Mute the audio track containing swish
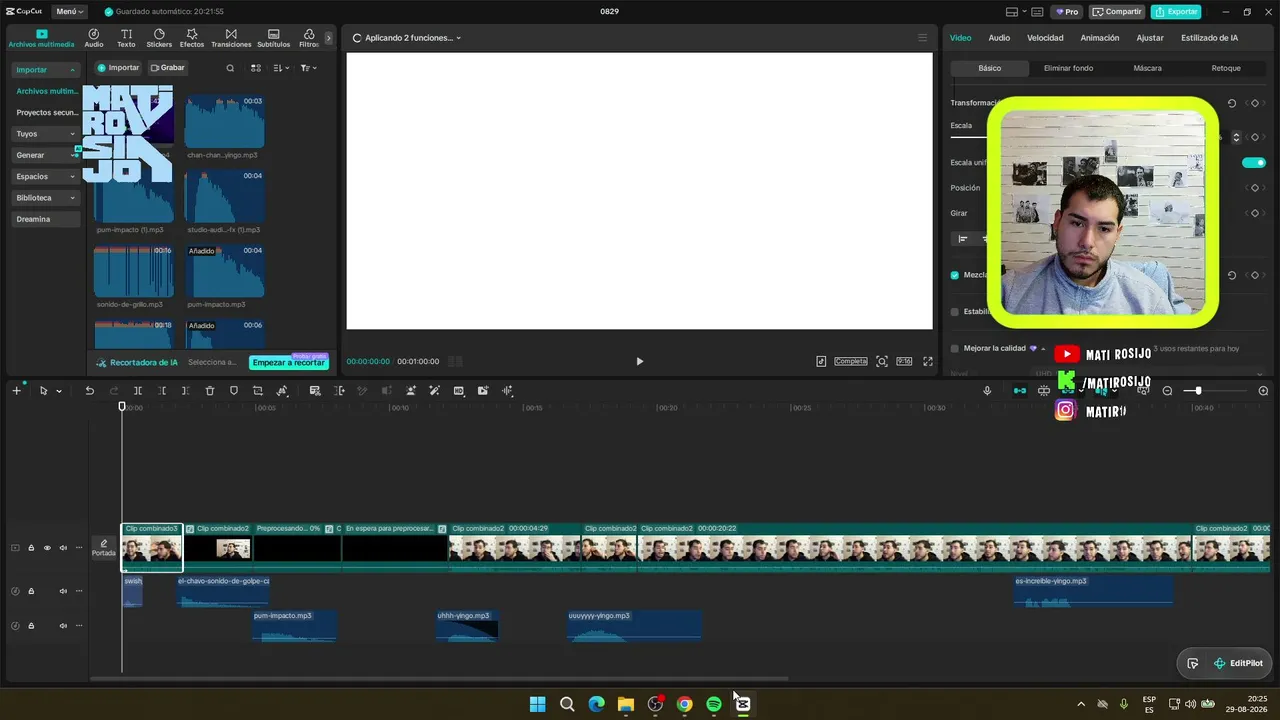 (63, 591)
